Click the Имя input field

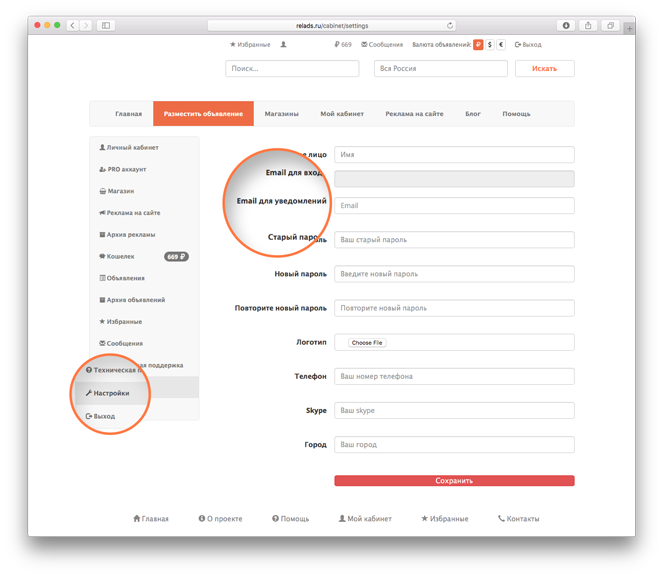tap(454, 155)
